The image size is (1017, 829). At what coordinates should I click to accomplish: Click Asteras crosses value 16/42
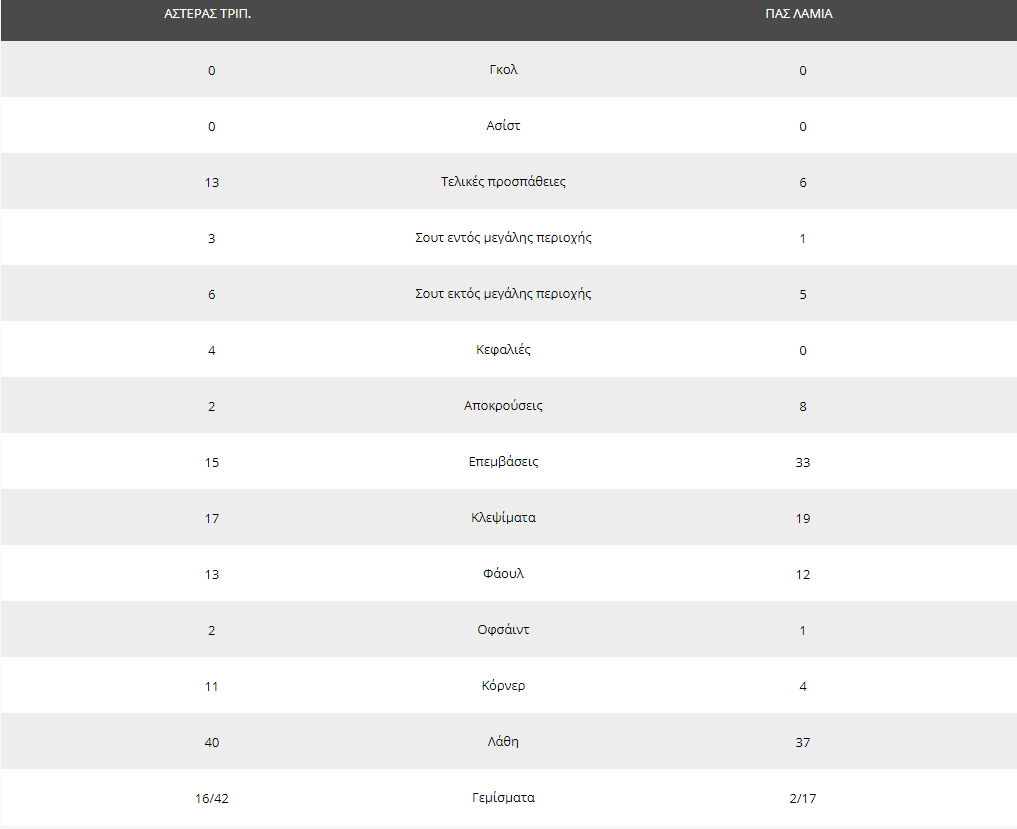coord(211,799)
